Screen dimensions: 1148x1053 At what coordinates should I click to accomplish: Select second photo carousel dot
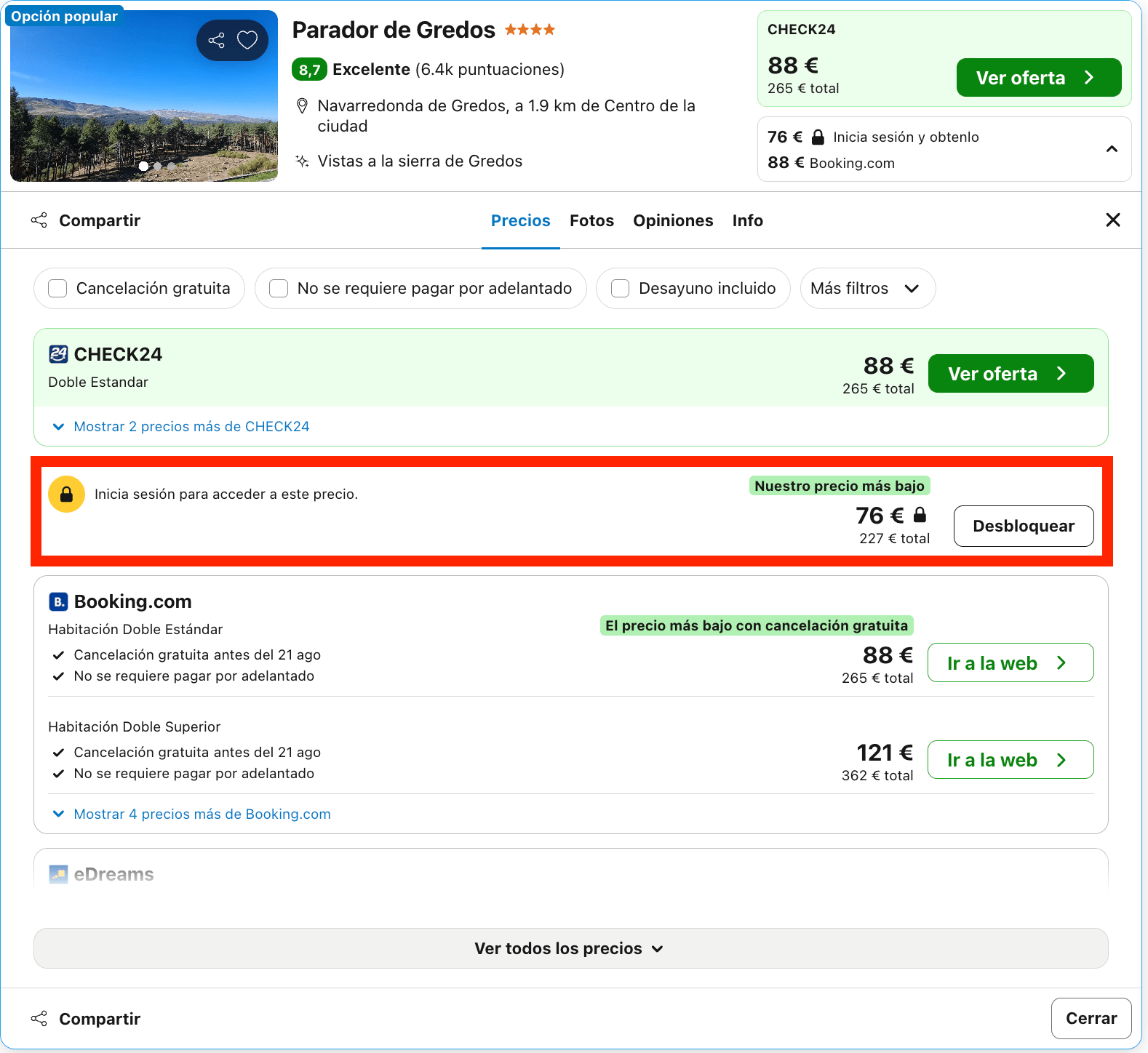(x=158, y=167)
